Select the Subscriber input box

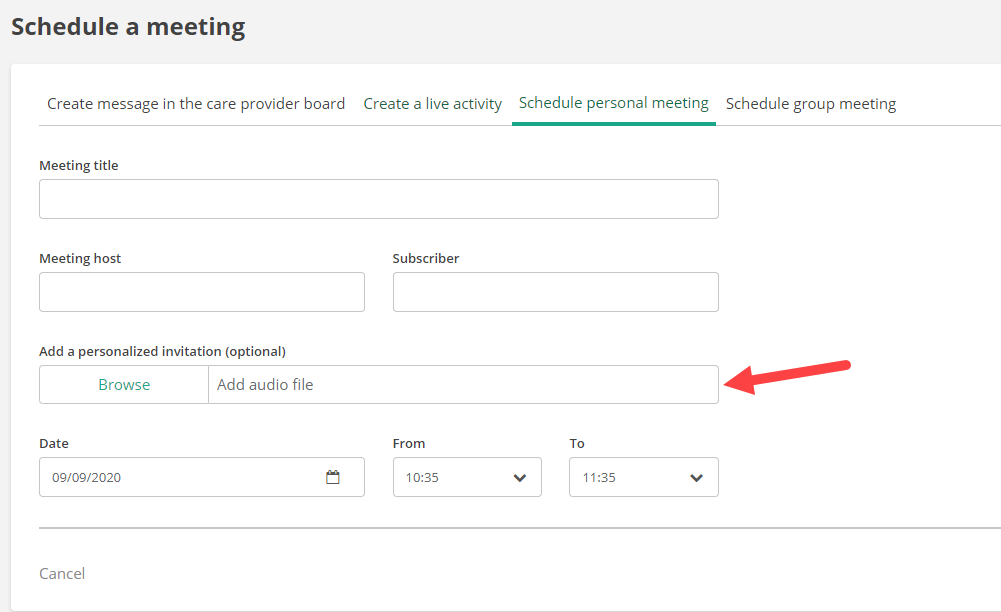click(x=555, y=292)
